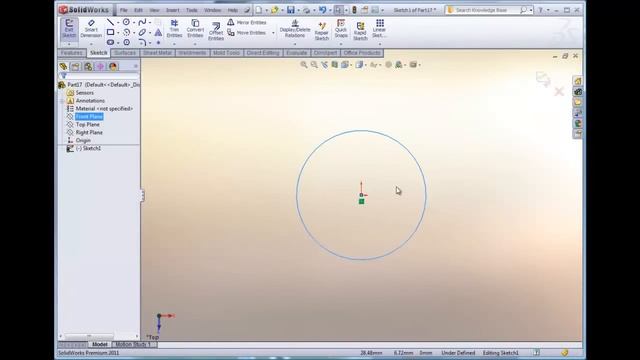Click DisplayManager tab icon

click(x=113, y=67)
